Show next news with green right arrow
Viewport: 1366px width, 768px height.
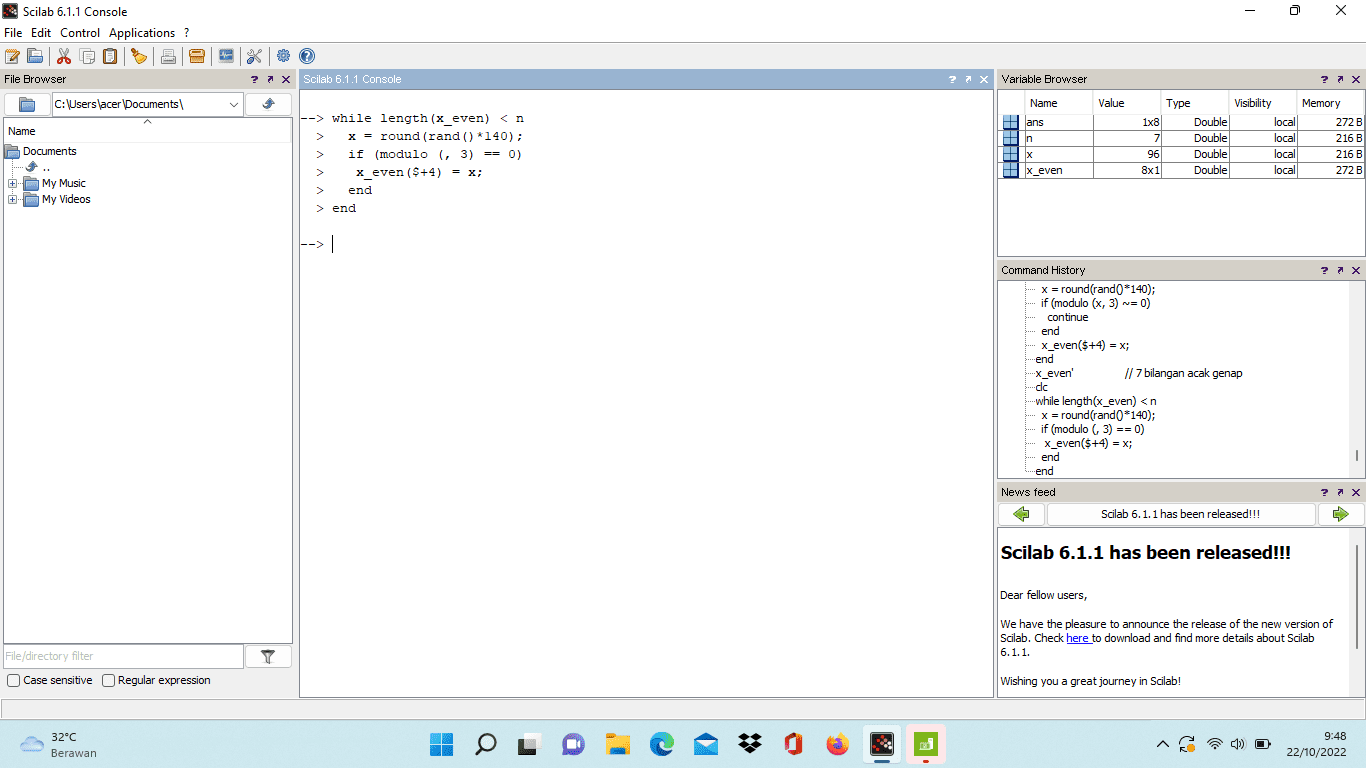(1340, 514)
